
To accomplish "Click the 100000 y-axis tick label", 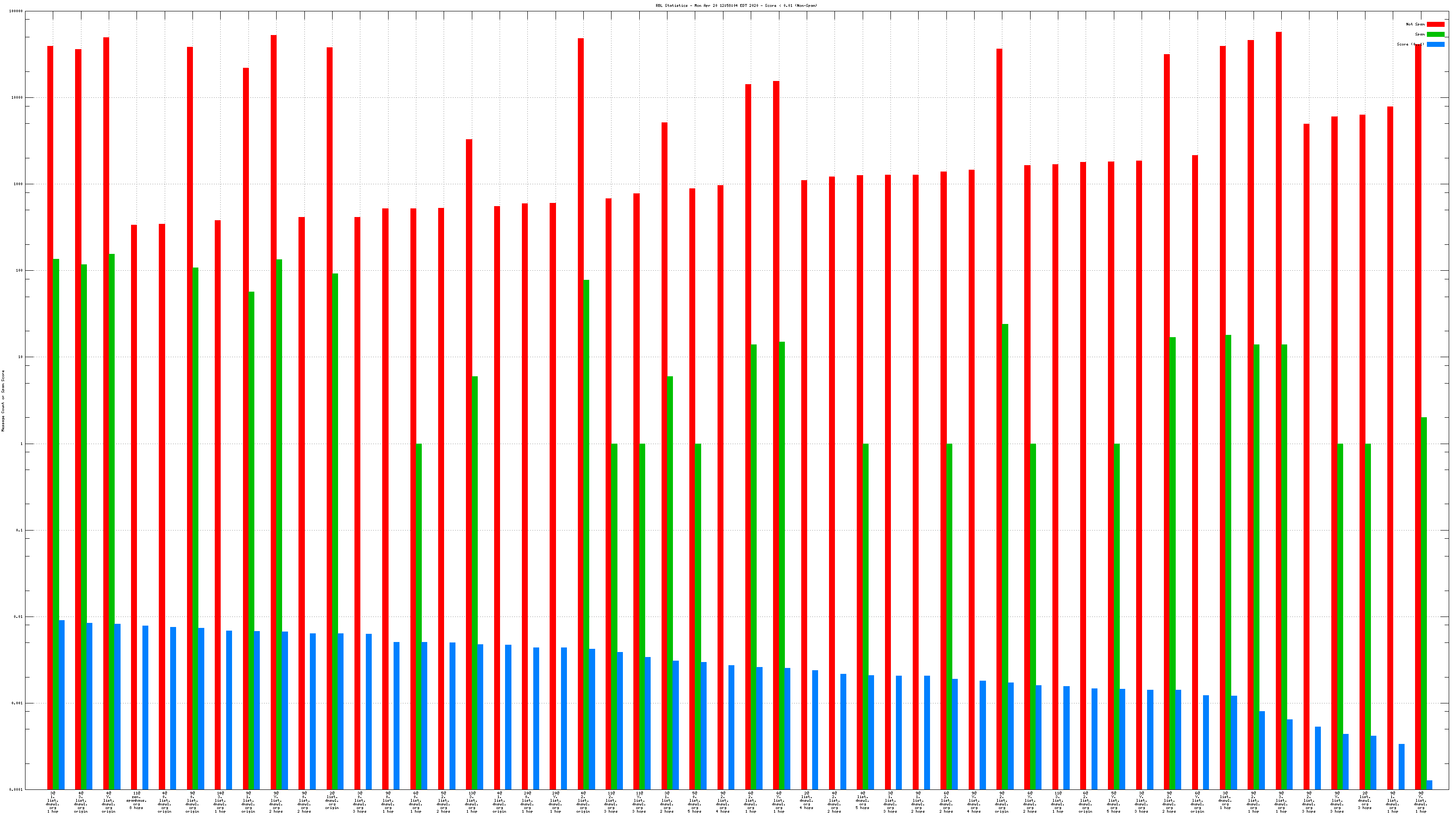I will (x=16, y=11).
